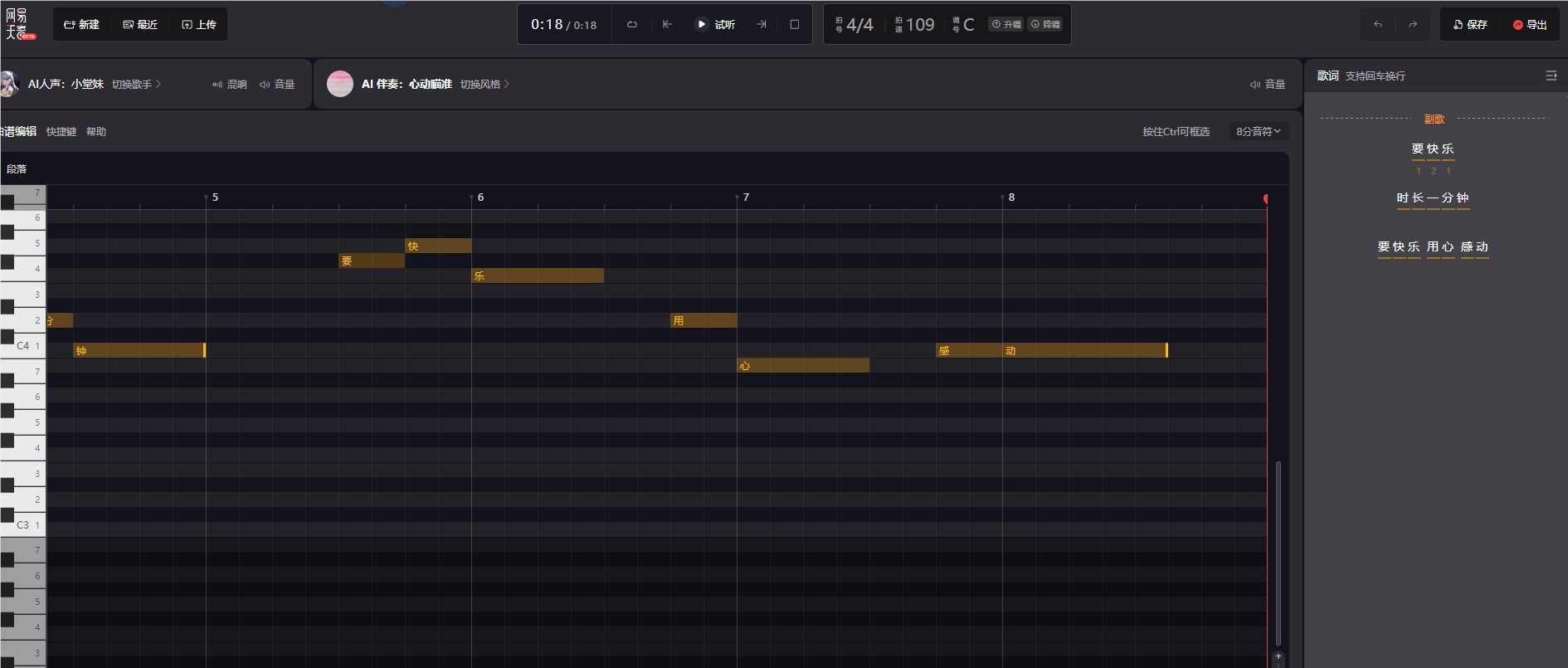Click the undo arrow icon
Screen dimensions: 1568x668
pyautogui.click(x=1378, y=25)
